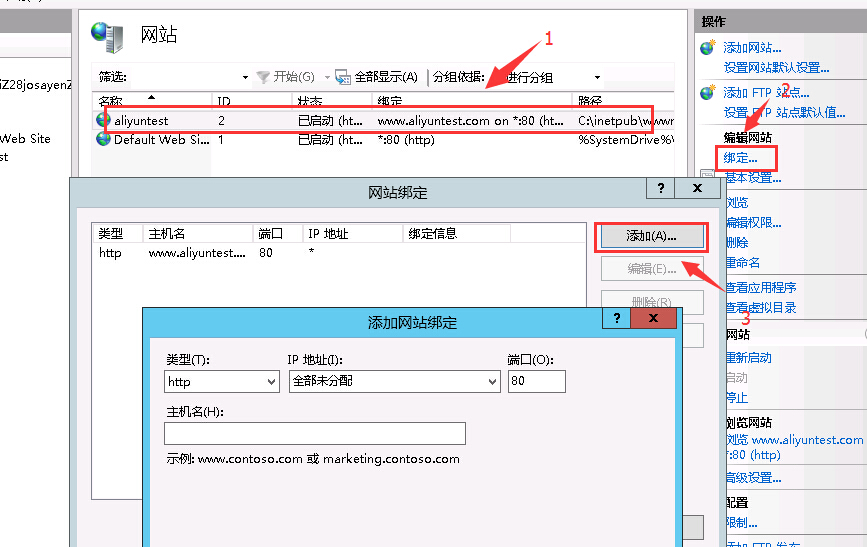
Task: Click the 添加(A)... button
Action: coord(651,236)
